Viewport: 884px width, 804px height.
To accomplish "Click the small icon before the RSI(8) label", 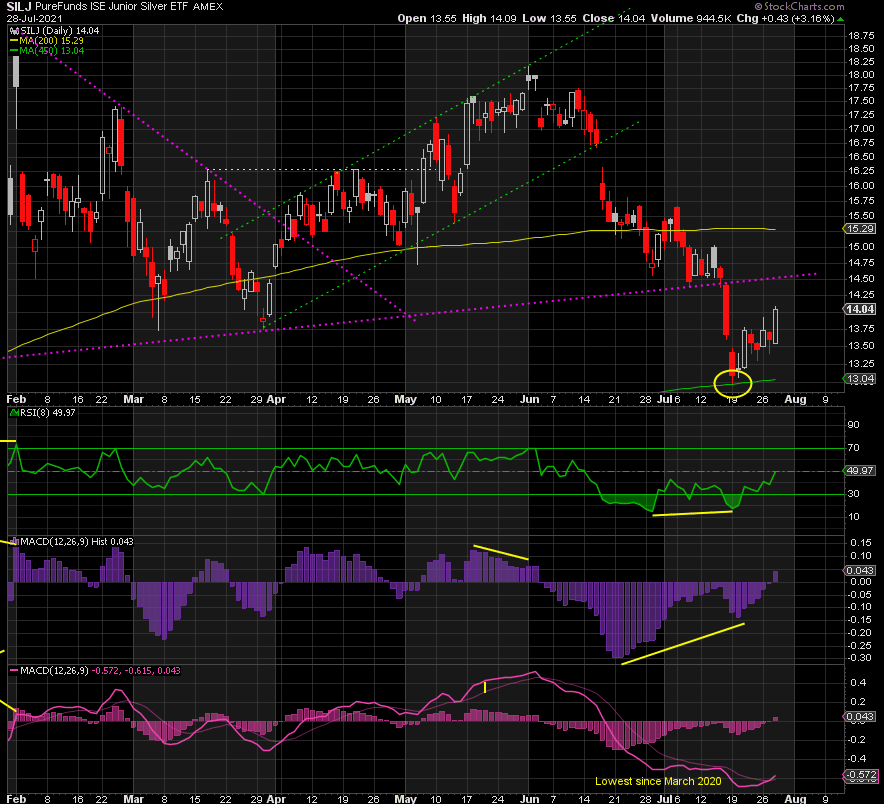I will pyautogui.click(x=14, y=413).
